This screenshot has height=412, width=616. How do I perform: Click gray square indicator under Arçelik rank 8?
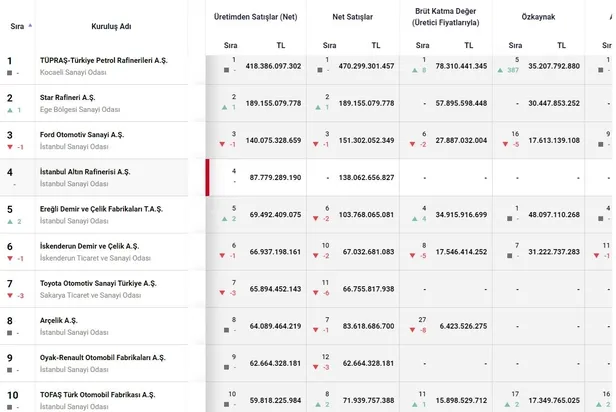[10, 331]
